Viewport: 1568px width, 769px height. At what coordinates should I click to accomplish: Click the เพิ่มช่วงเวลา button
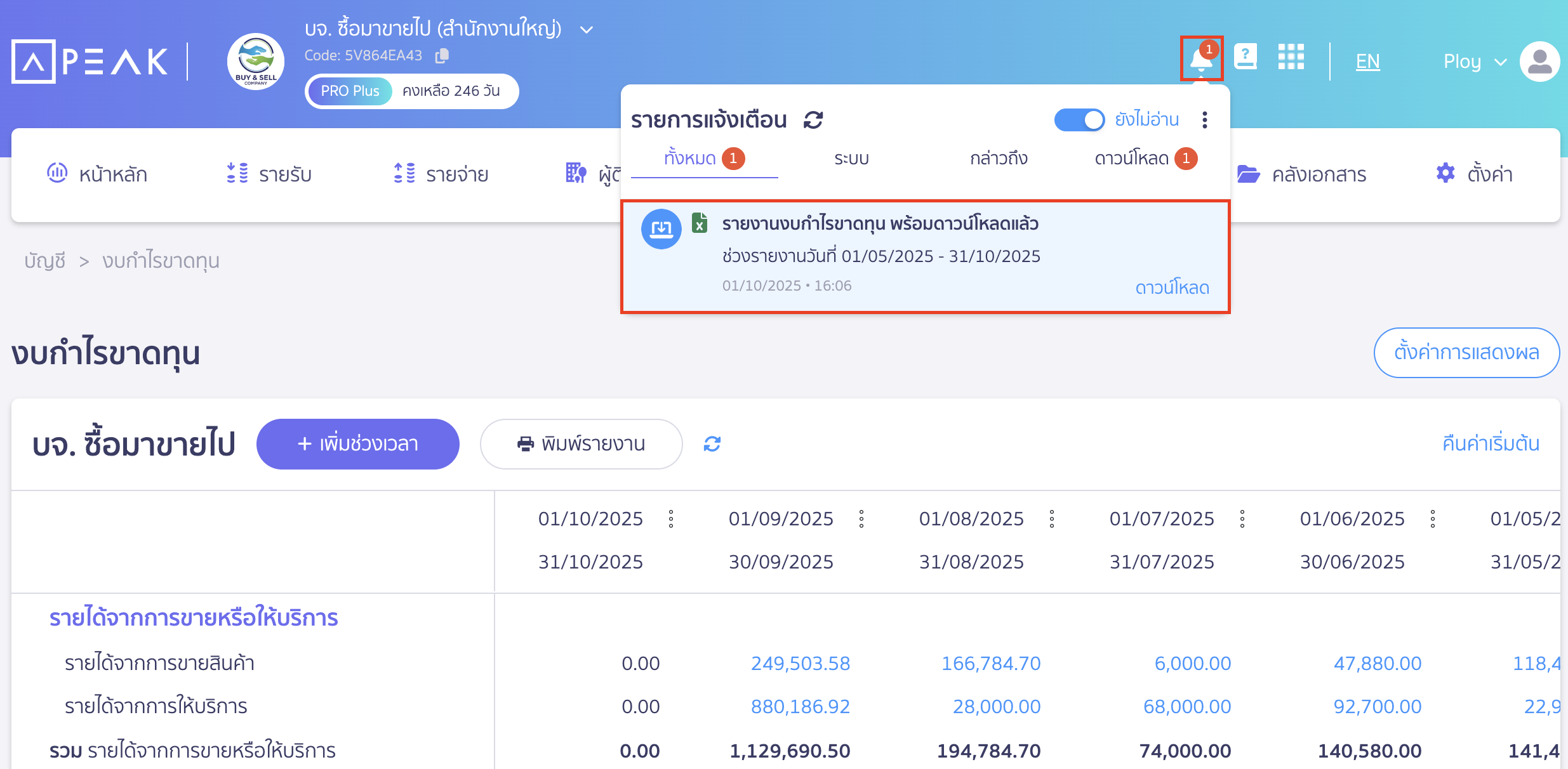[357, 444]
